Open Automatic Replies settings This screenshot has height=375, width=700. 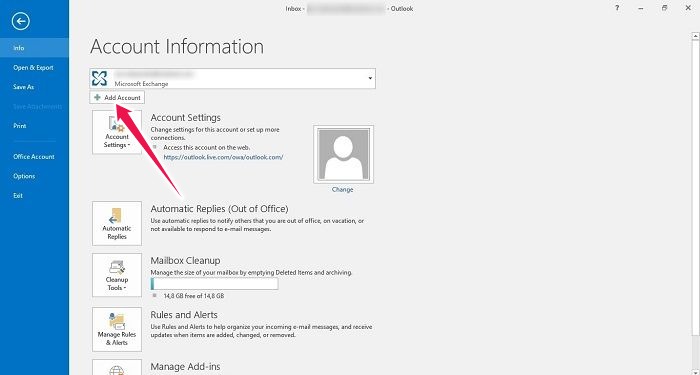point(117,223)
